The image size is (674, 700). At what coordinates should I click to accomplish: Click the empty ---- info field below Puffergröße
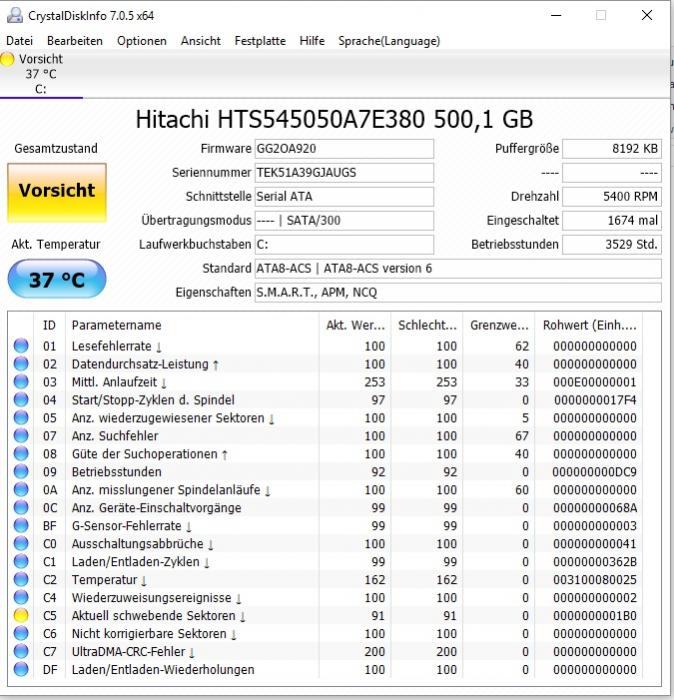[612, 173]
